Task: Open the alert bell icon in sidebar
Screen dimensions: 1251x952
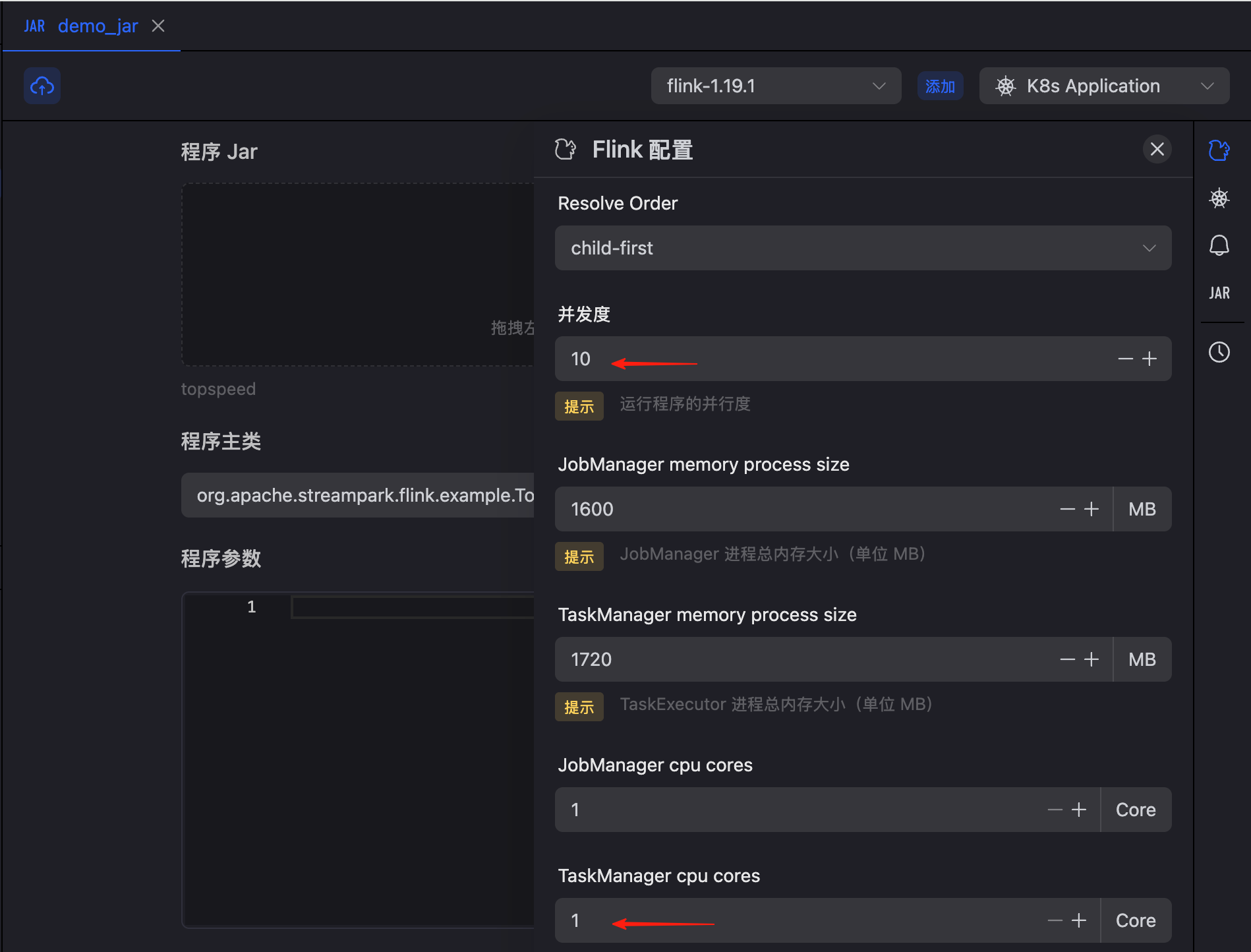Action: click(x=1219, y=245)
